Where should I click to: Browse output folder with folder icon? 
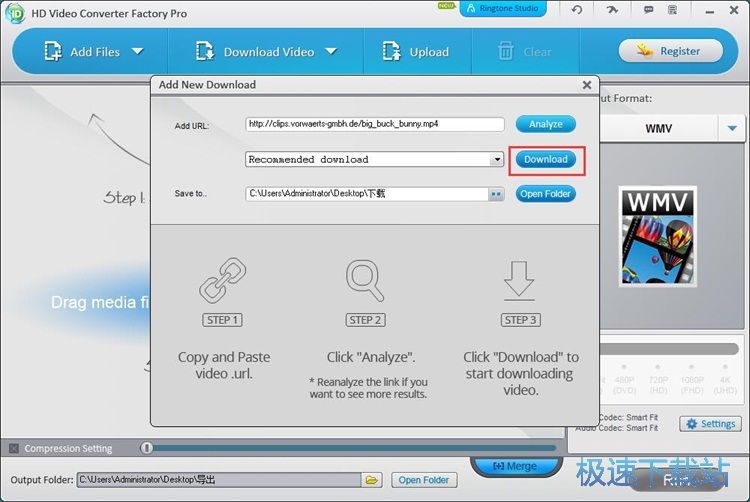pyautogui.click(x=372, y=480)
